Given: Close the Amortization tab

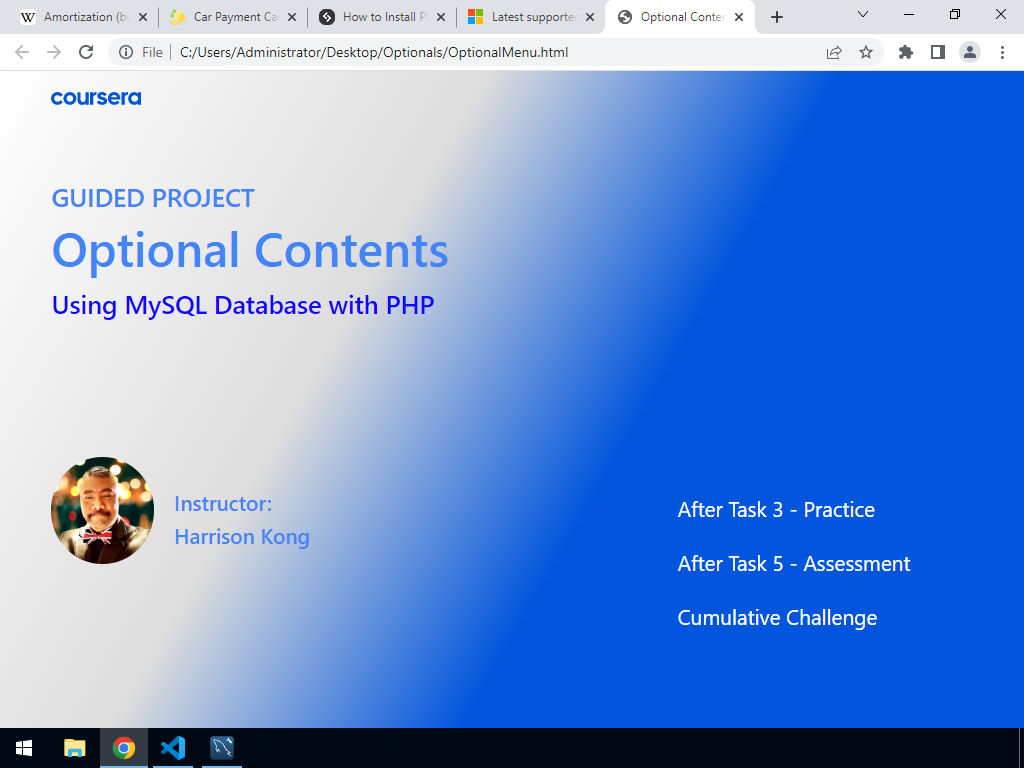Looking at the screenshot, I should tap(143, 18).
